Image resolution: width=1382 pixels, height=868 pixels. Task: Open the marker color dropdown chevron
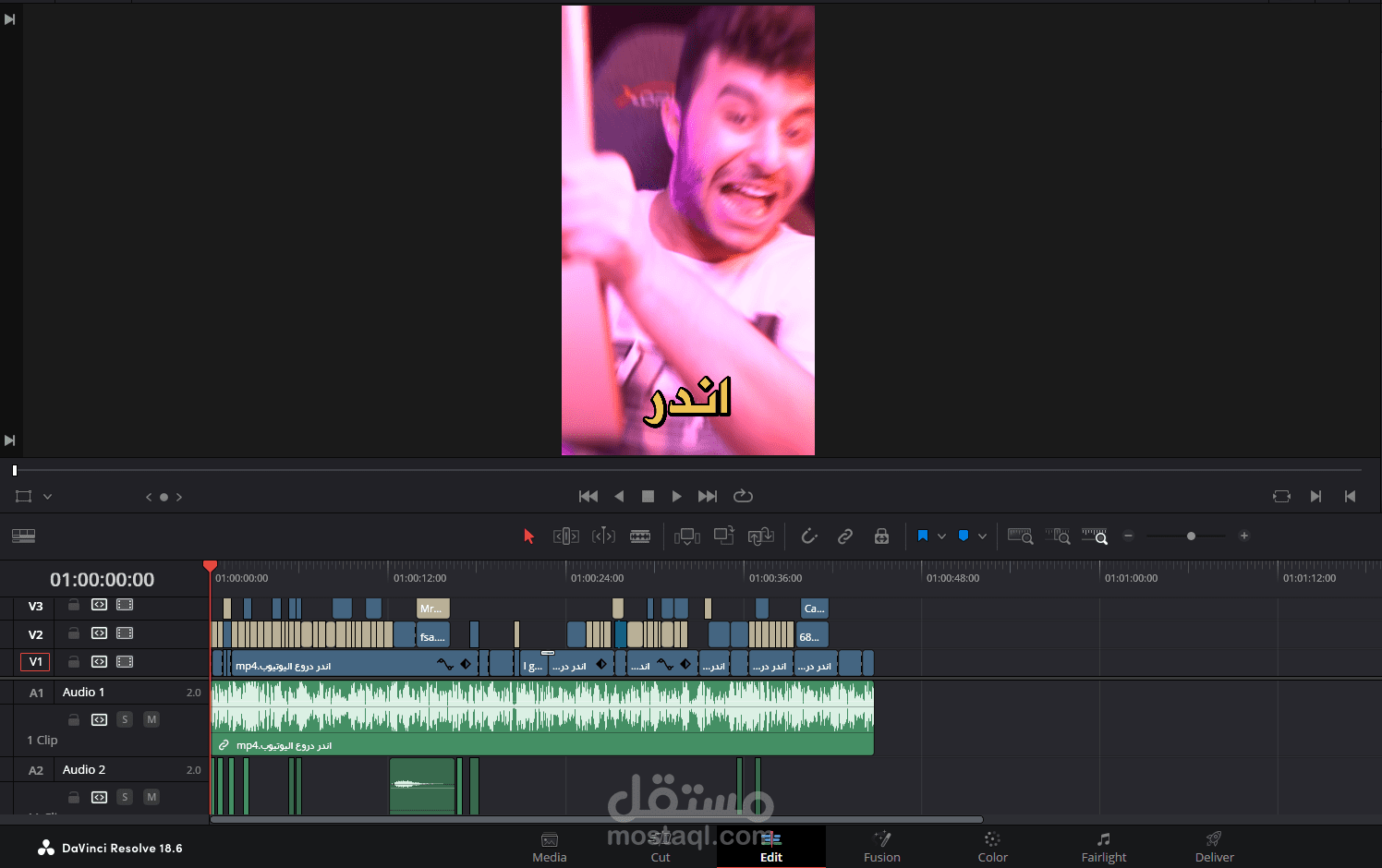pyautogui.click(x=982, y=536)
